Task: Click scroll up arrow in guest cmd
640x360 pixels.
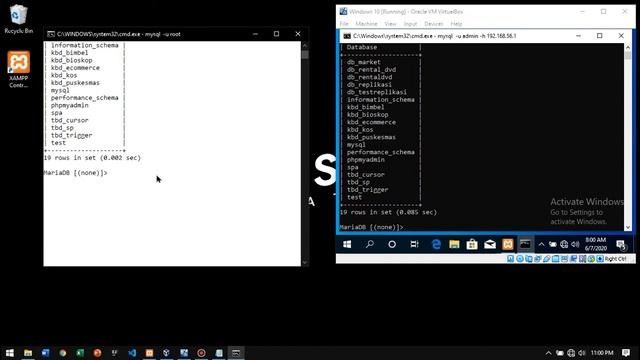Action: [628, 47]
